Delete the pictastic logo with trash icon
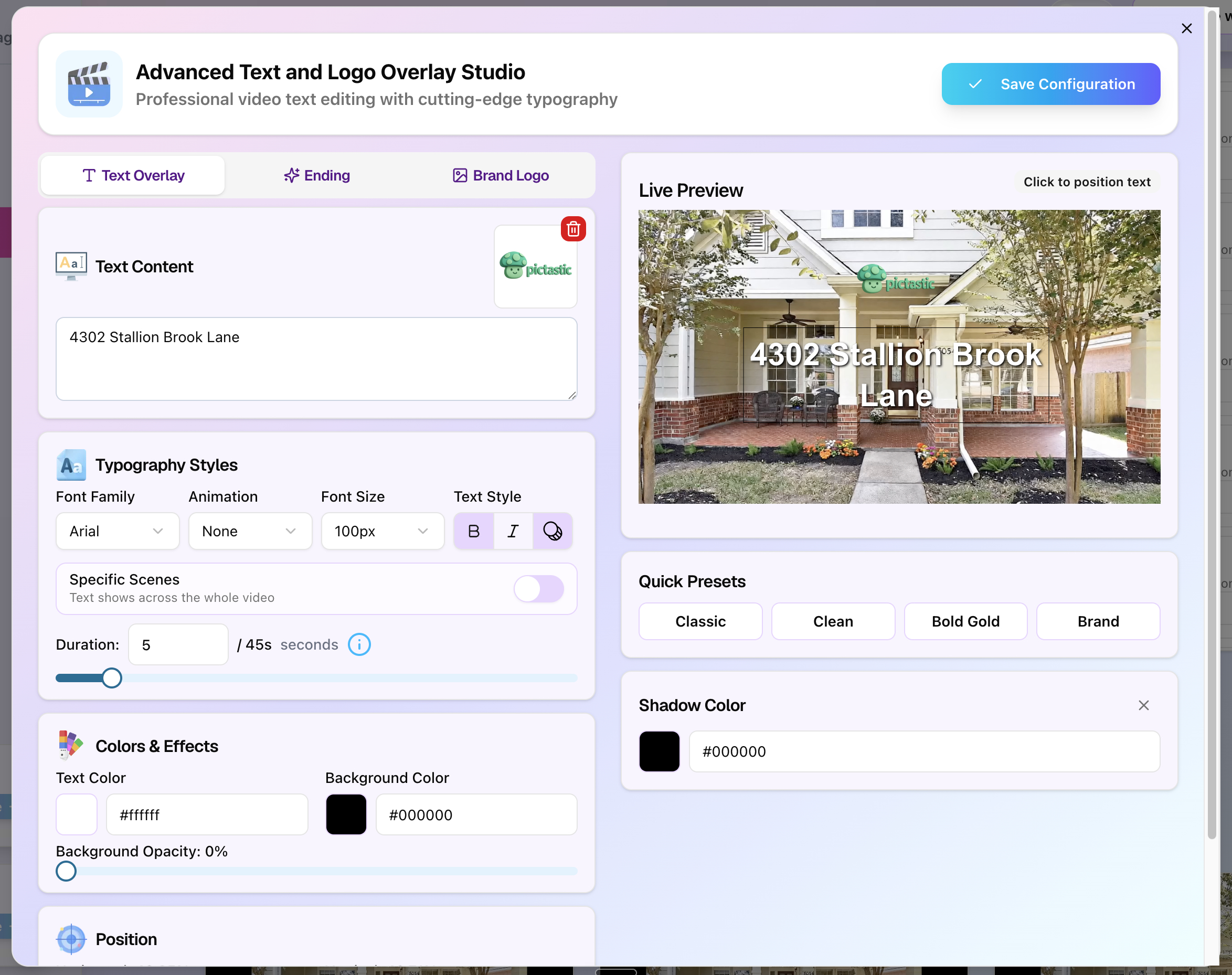Viewport: 1232px width, 975px height. pyautogui.click(x=573, y=229)
